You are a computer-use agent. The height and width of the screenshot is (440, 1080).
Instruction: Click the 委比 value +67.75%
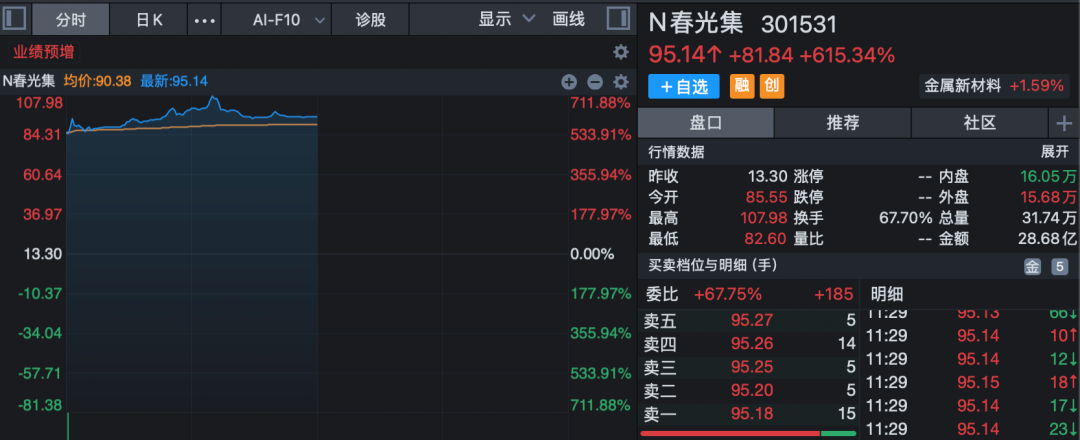pos(727,295)
